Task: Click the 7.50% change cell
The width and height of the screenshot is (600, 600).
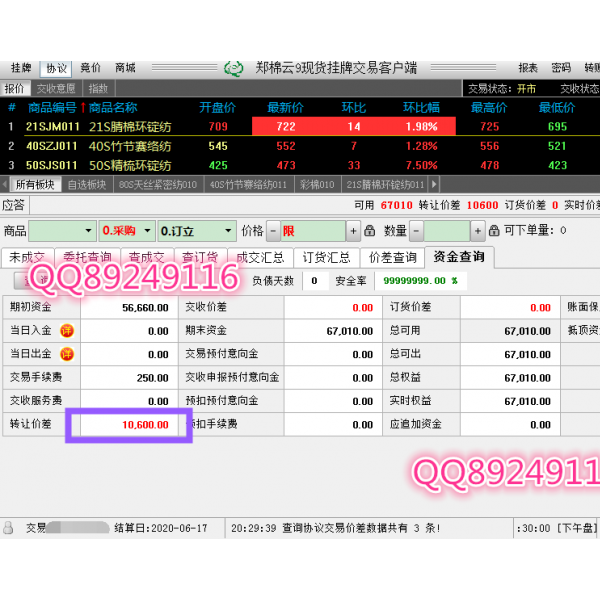Action: [x=422, y=165]
